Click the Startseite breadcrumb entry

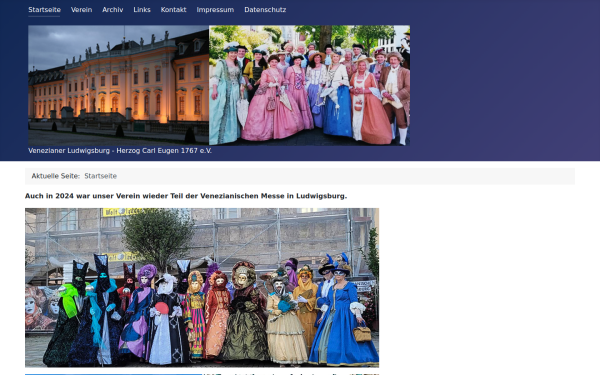101,176
